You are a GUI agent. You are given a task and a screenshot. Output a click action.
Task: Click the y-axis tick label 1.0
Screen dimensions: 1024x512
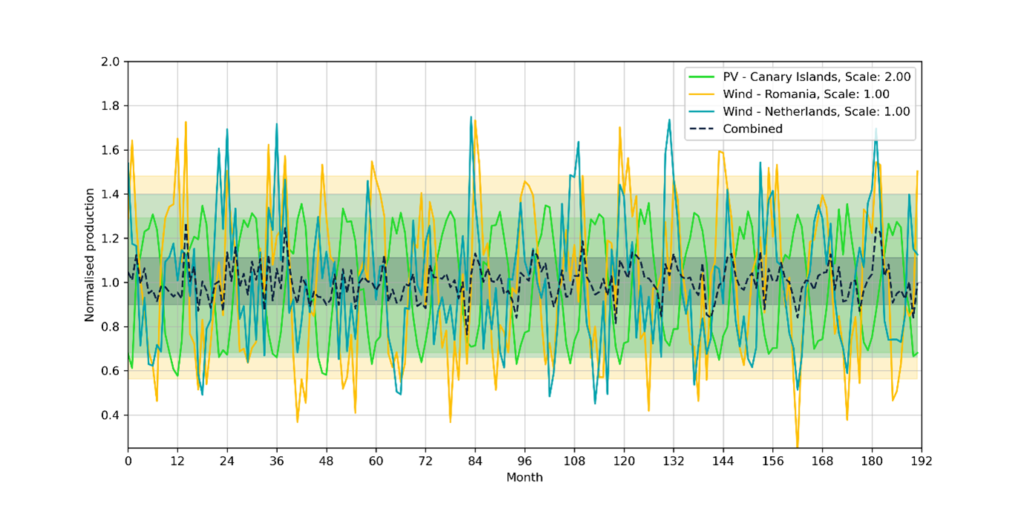tap(110, 283)
